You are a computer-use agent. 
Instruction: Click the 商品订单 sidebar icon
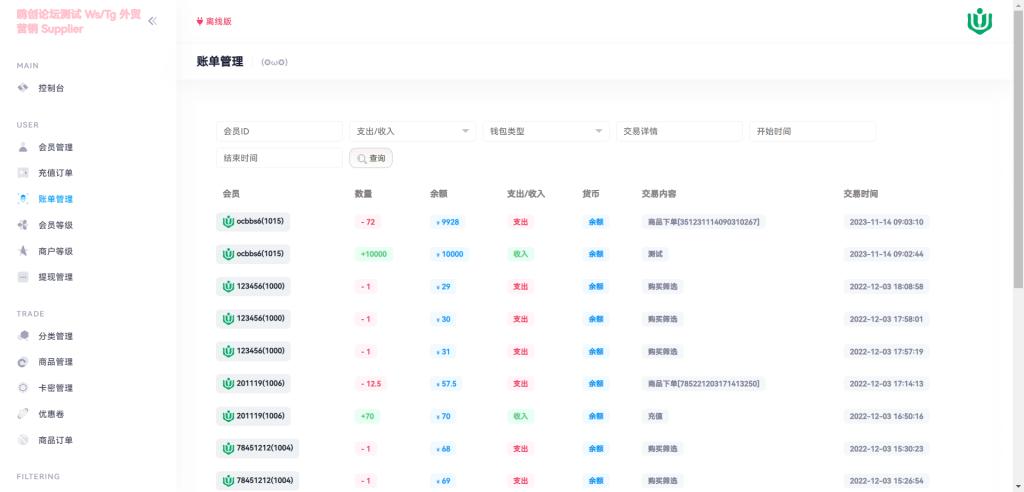[23, 440]
